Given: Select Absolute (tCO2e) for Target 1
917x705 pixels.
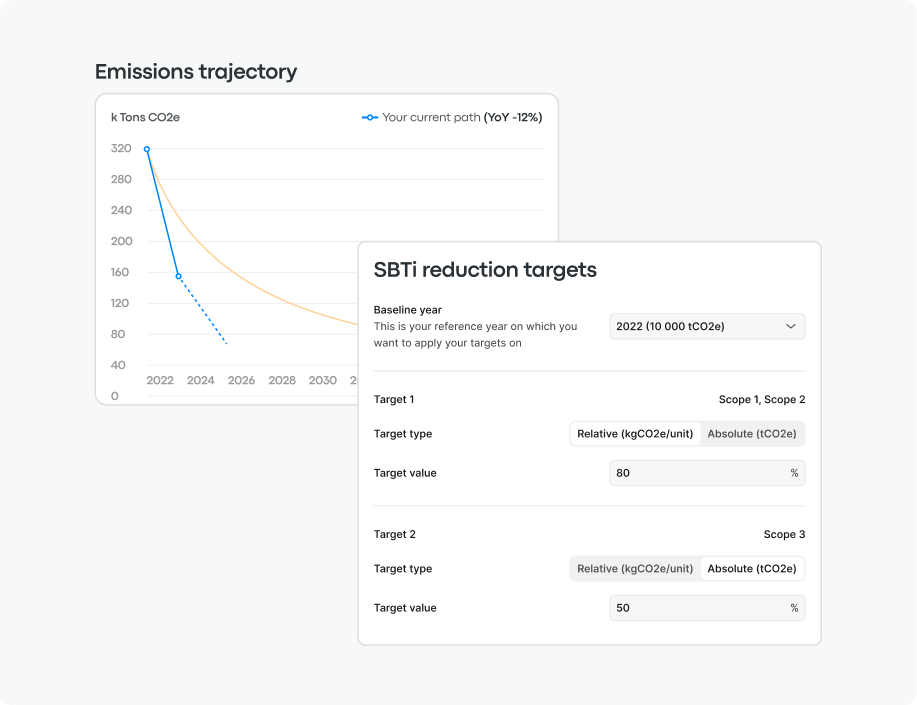Looking at the screenshot, I should pos(752,434).
